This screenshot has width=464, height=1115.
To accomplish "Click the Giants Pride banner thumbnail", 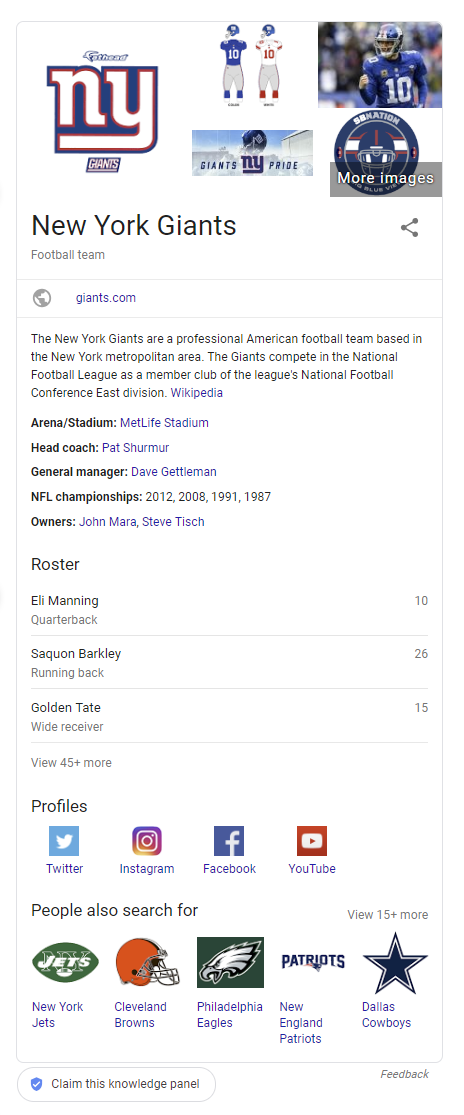I will coord(252,153).
